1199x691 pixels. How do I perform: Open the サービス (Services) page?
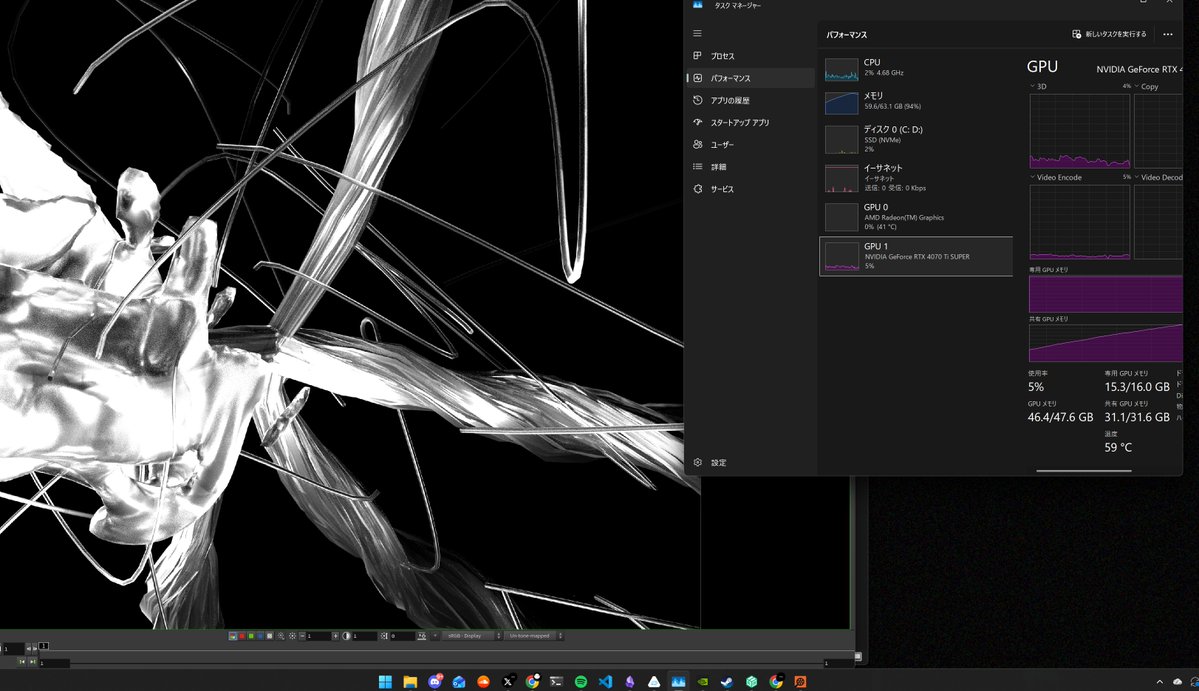pos(750,189)
